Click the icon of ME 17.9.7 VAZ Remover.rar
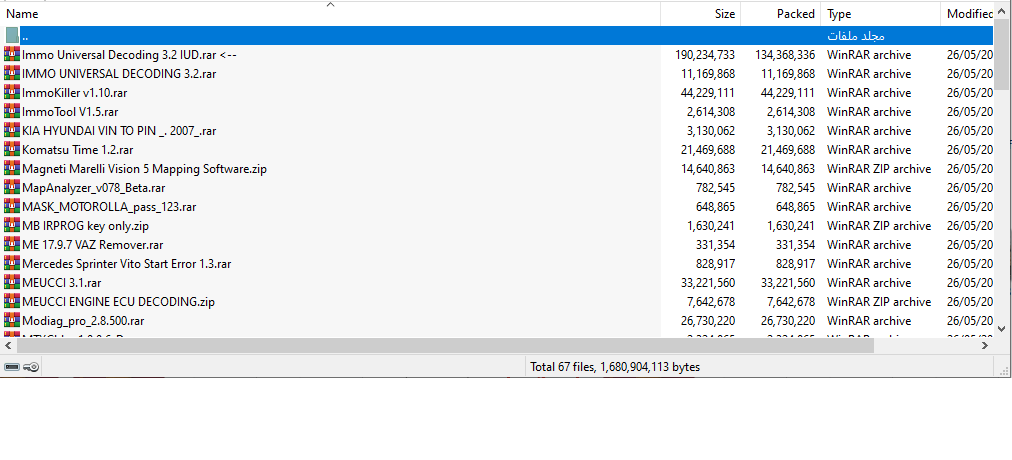1012x460 pixels. point(12,245)
